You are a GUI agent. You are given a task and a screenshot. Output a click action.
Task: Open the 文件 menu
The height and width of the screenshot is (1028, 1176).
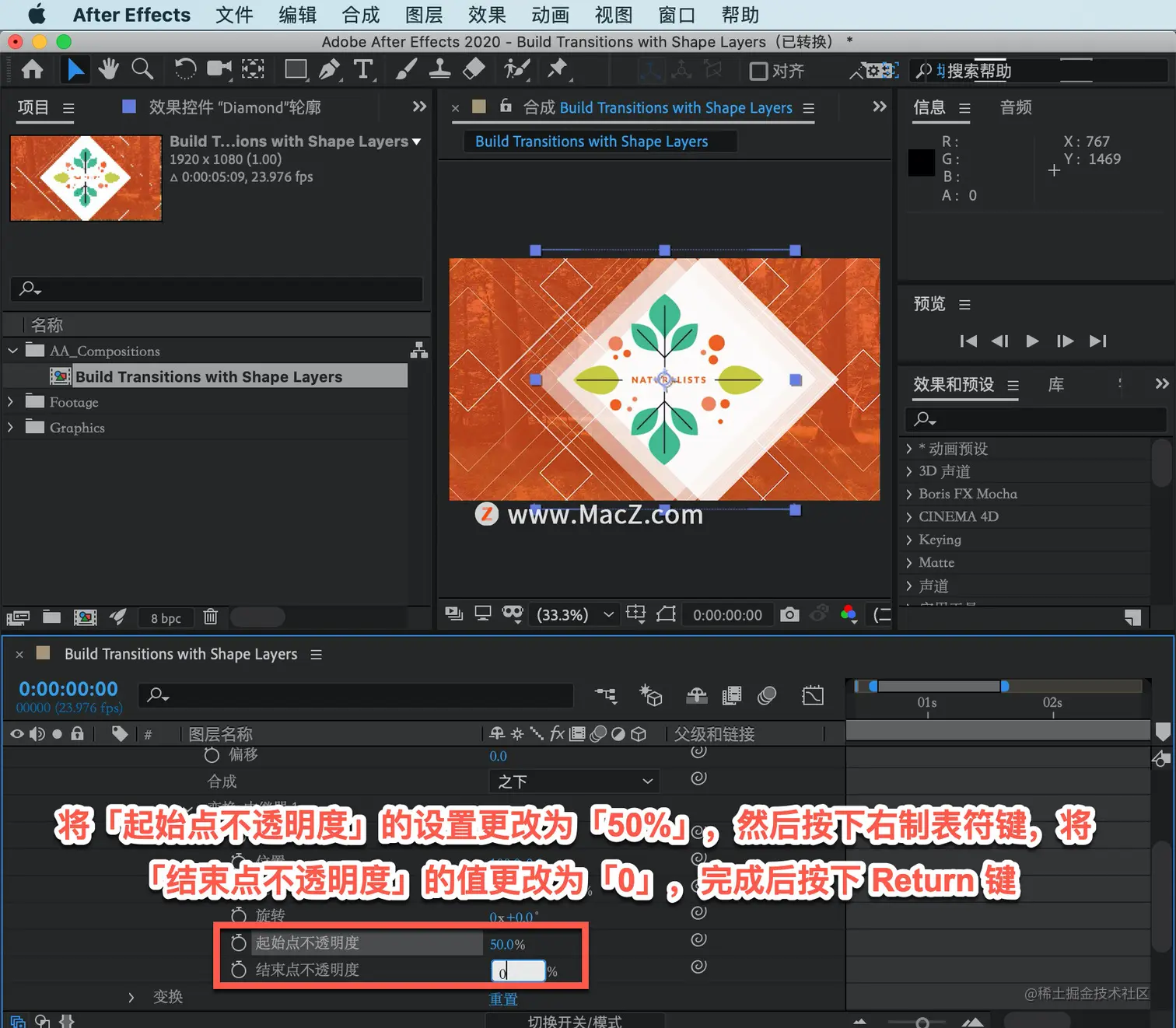click(x=234, y=15)
